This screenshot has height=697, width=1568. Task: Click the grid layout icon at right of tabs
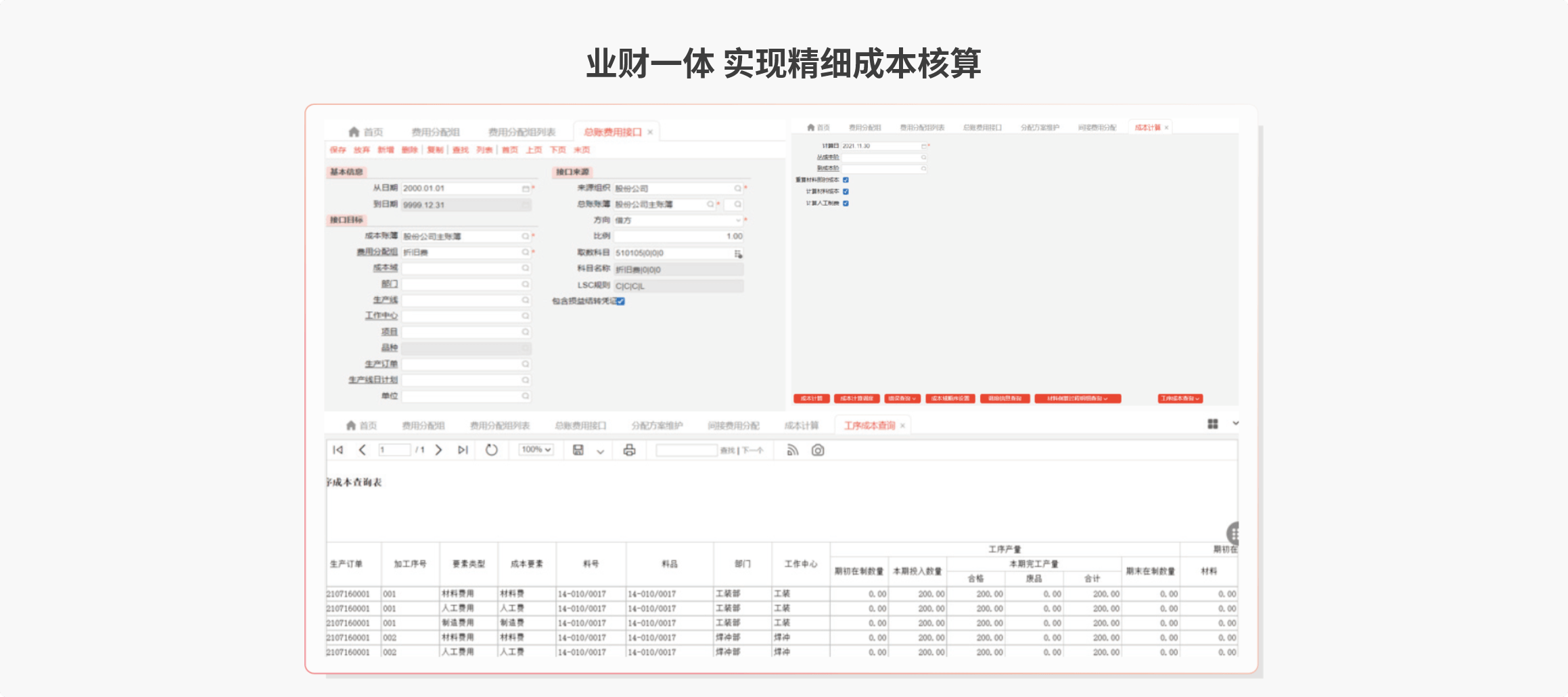coord(1212,424)
